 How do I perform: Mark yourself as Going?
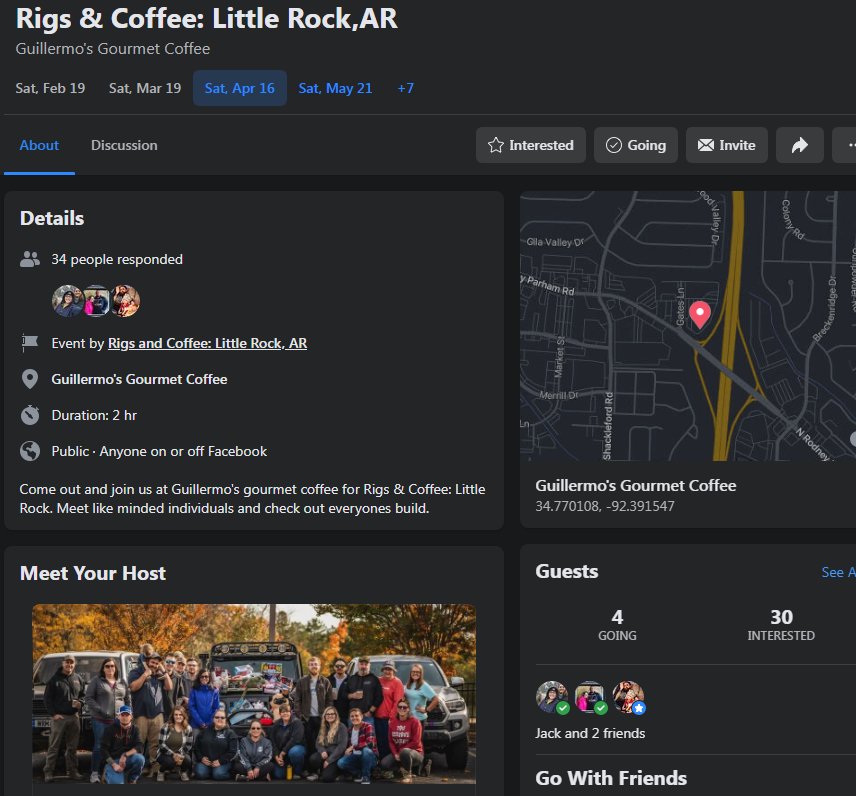[x=636, y=145]
